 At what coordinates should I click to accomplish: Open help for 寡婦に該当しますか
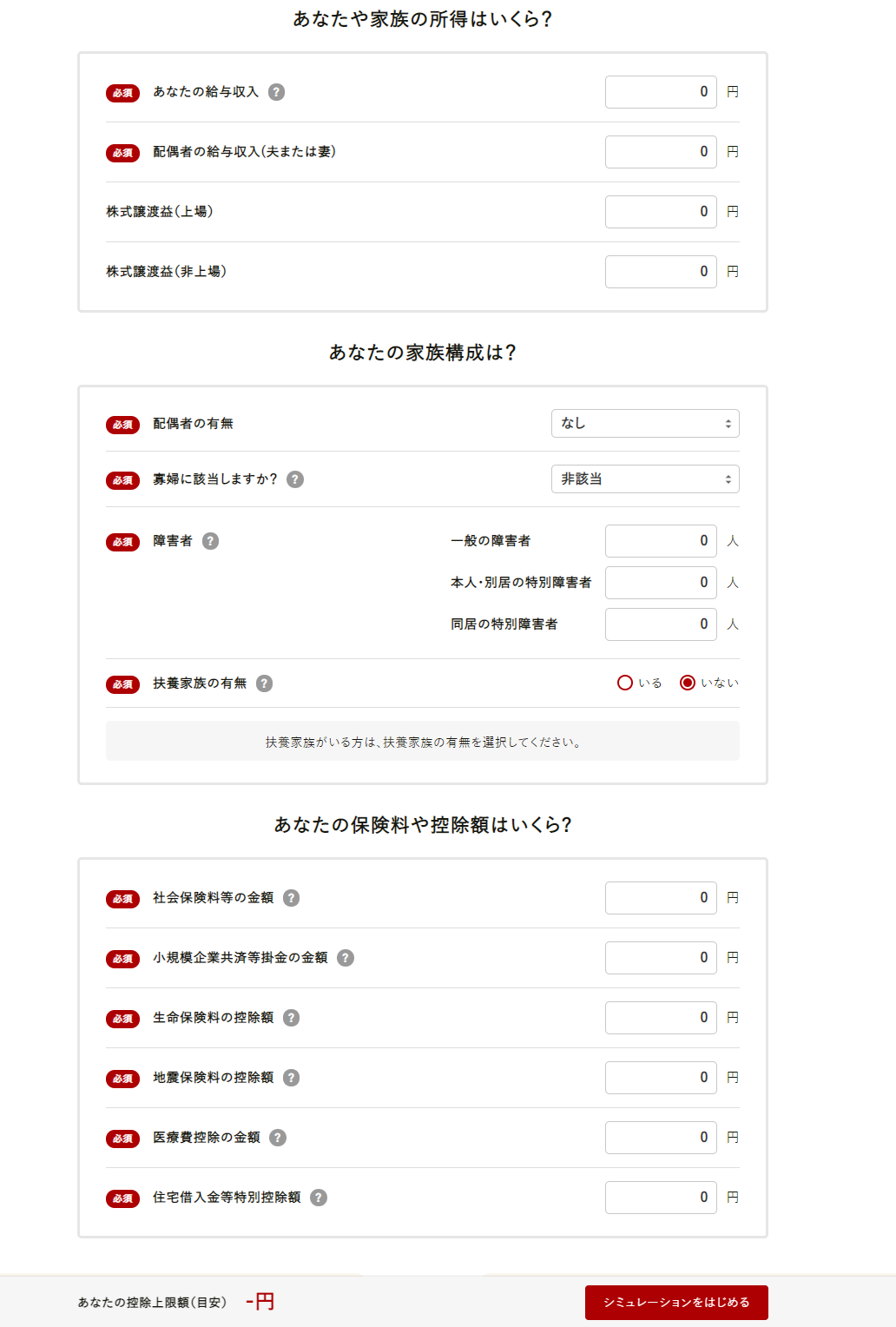pyautogui.click(x=295, y=479)
